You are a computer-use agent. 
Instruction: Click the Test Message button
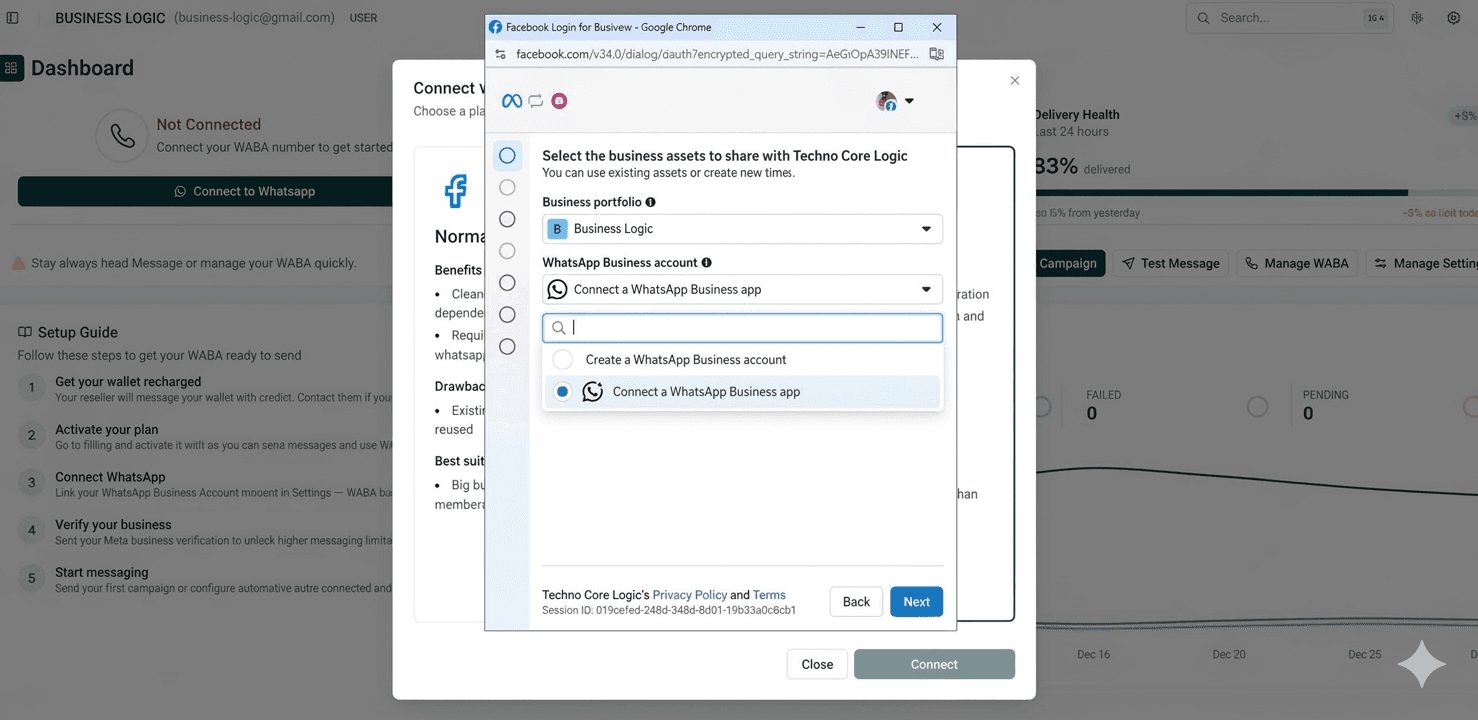click(x=1170, y=263)
